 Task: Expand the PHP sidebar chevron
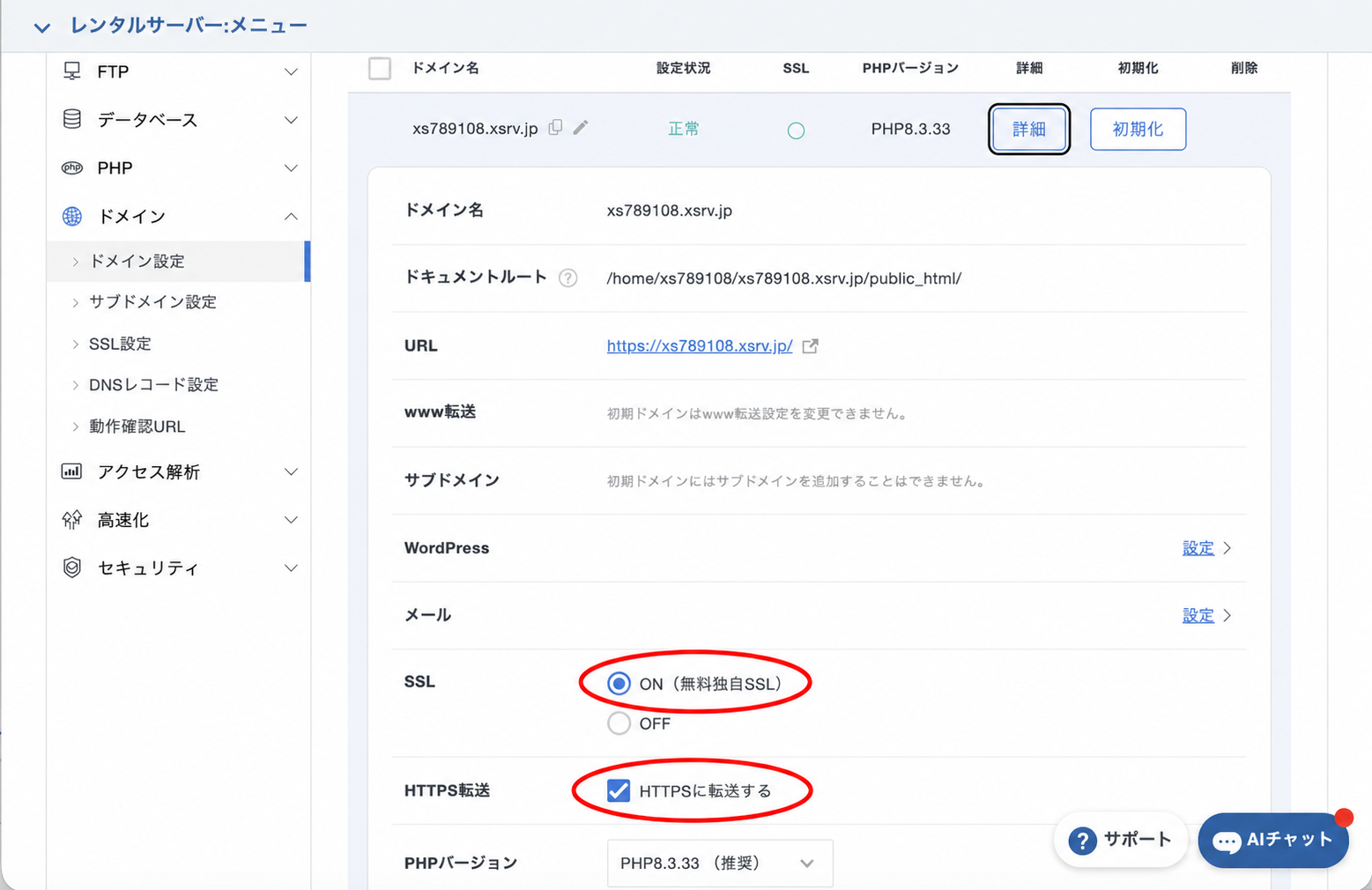coord(291,168)
